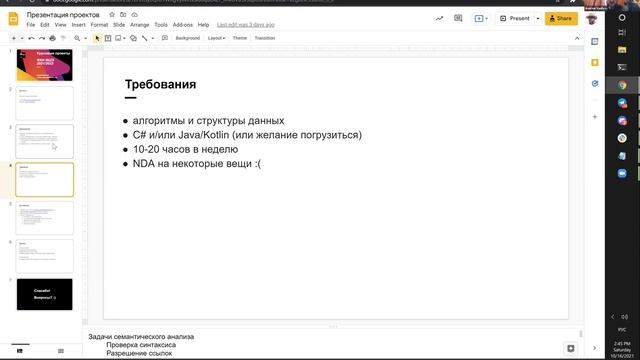Viewport: 640px width, 360px height.
Task: Select slide 3 thumbnail
Action: point(44,141)
